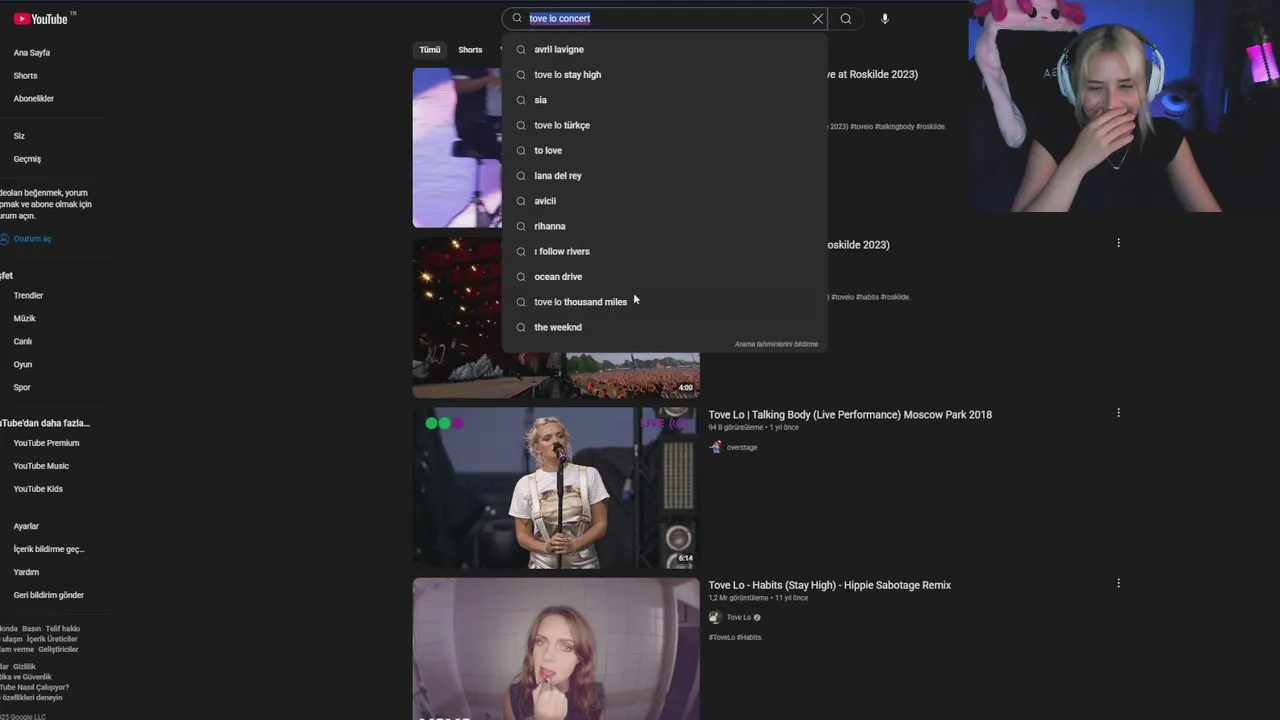Open Tove Lo channel name link
The width and height of the screenshot is (1280, 720).
point(739,618)
